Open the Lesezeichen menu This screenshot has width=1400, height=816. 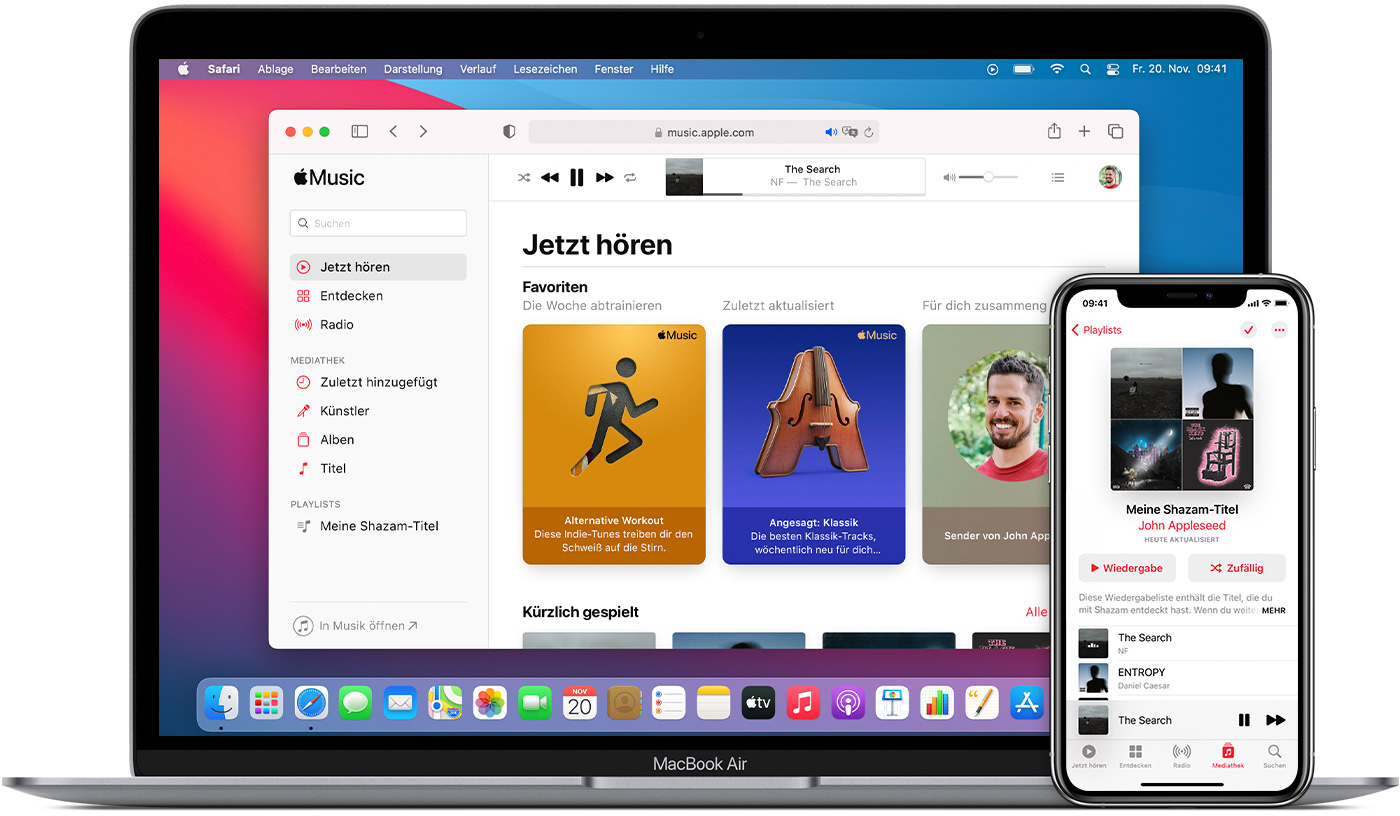[545, 69]
